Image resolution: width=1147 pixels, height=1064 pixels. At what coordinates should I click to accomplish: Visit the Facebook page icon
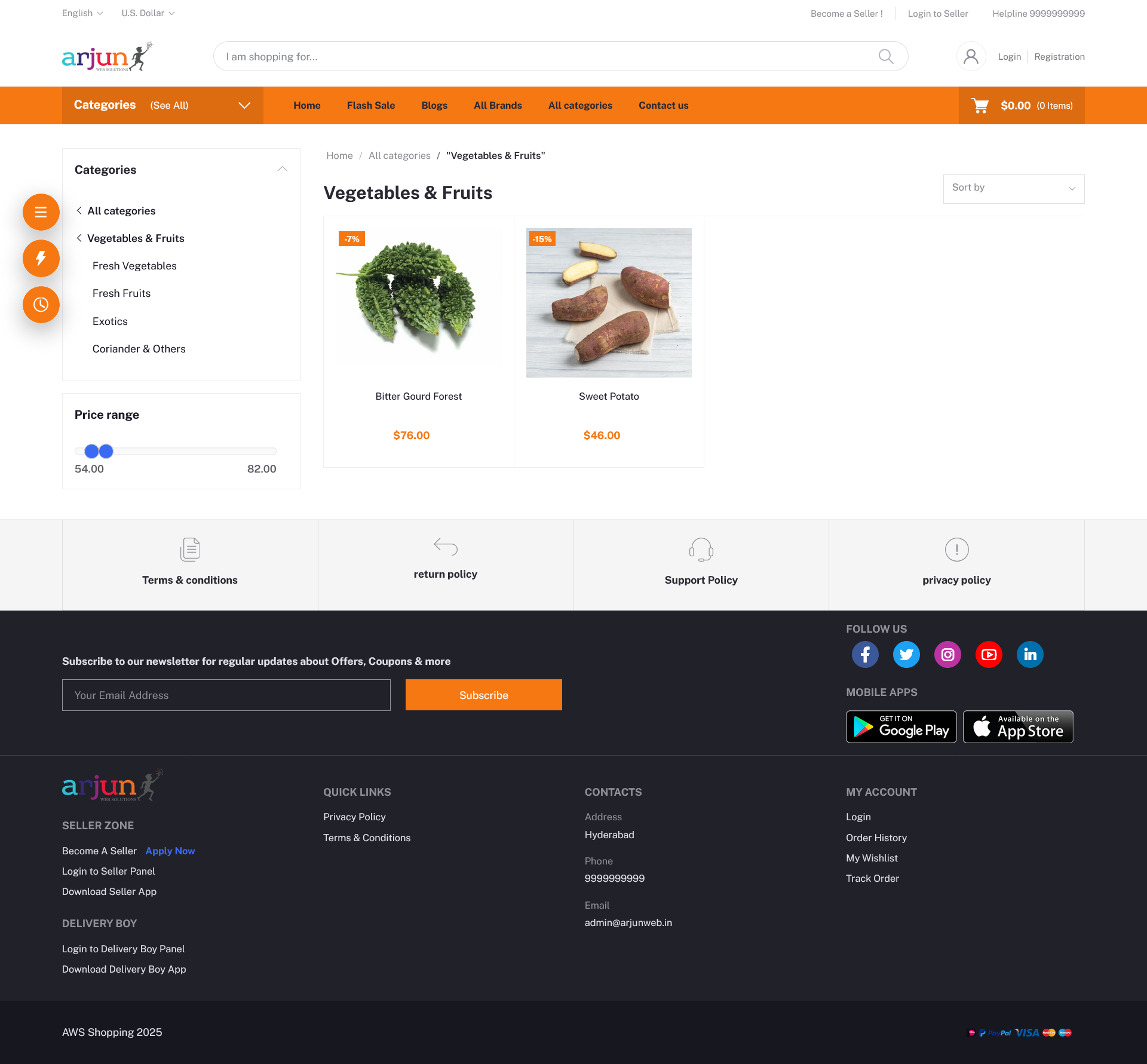point(865,655)
